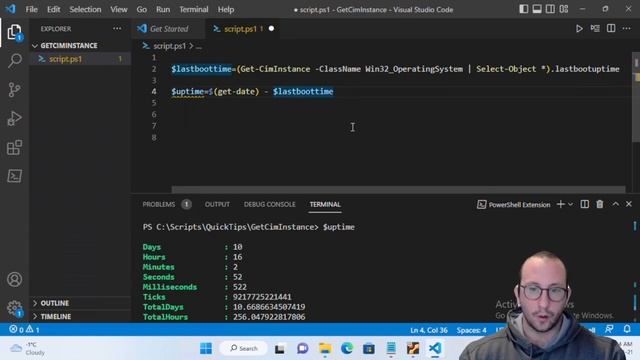This screenshot has width=640, height=360.
Task: Open Explorer Views and More Actions ellipsis
Action: click(x=117, y=29)
